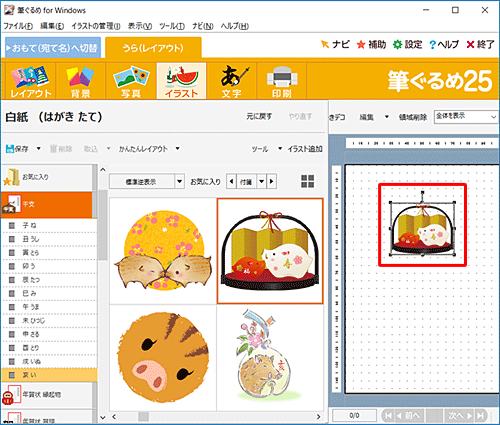Select 卯 う in zodiac list
The image size is (500, 425).
[x=49, y=266]
